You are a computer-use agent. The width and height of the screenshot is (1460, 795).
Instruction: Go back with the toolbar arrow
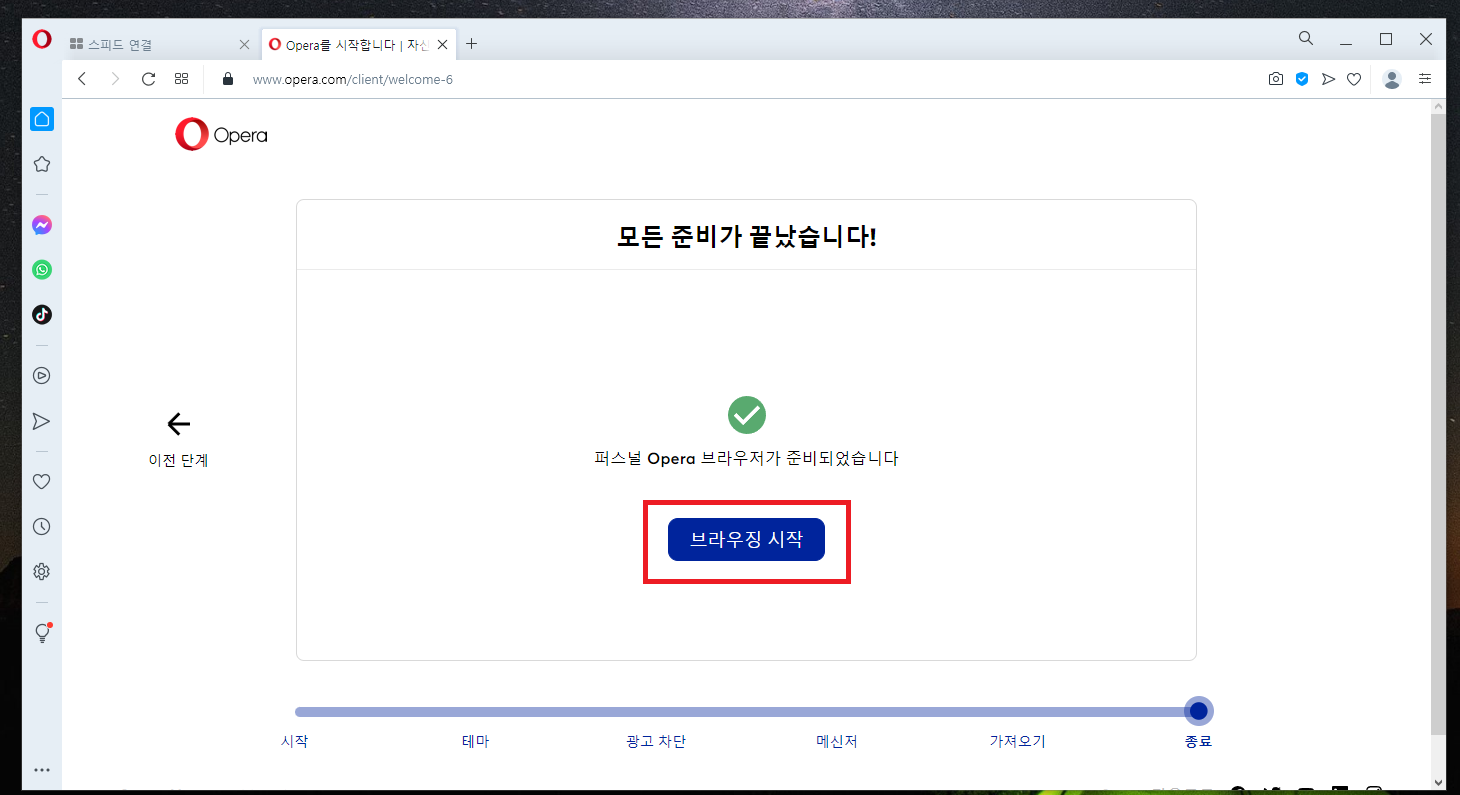point(82,79)
